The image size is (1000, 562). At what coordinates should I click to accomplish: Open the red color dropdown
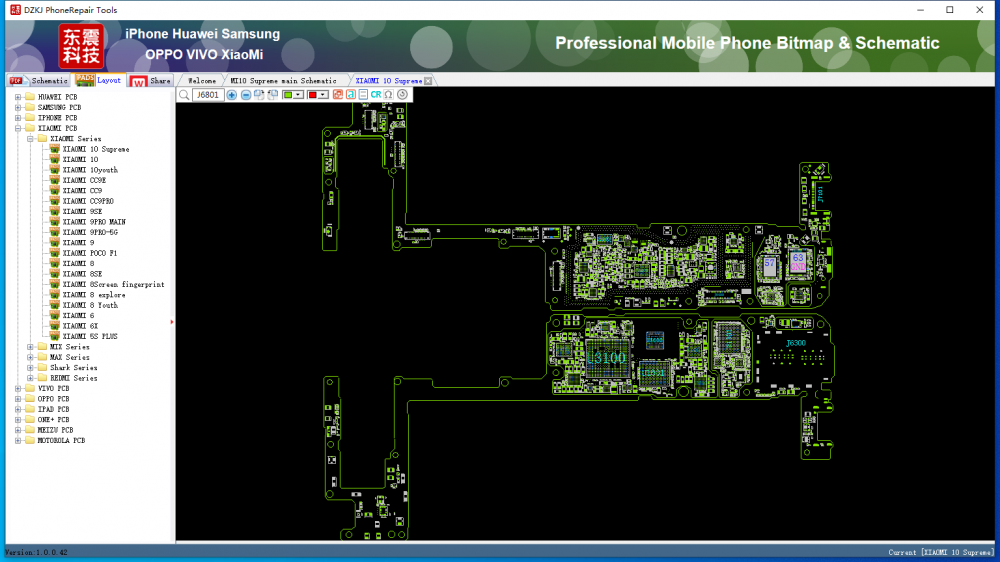tap(323, 95)
